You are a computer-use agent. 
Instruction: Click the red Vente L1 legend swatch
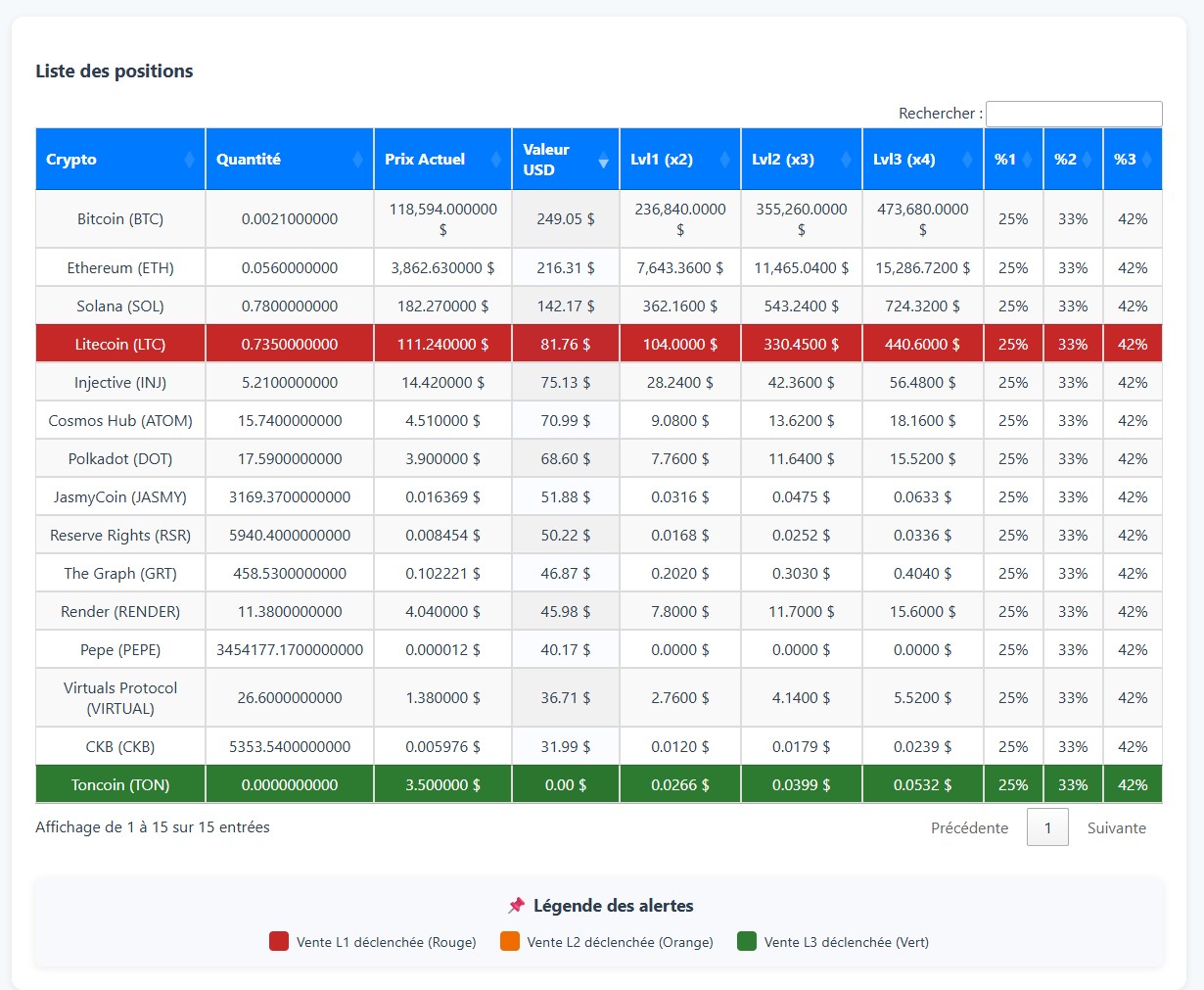tap(279, 941)
